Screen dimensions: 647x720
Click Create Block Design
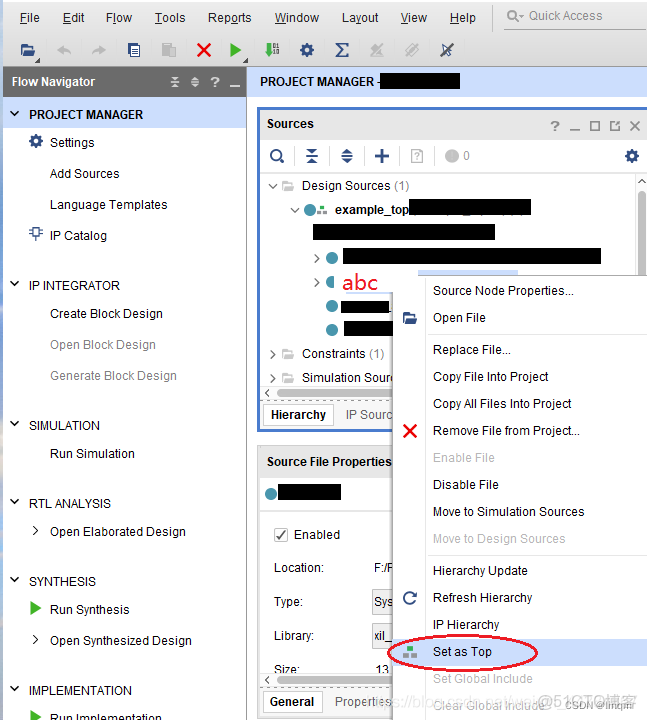106,314
